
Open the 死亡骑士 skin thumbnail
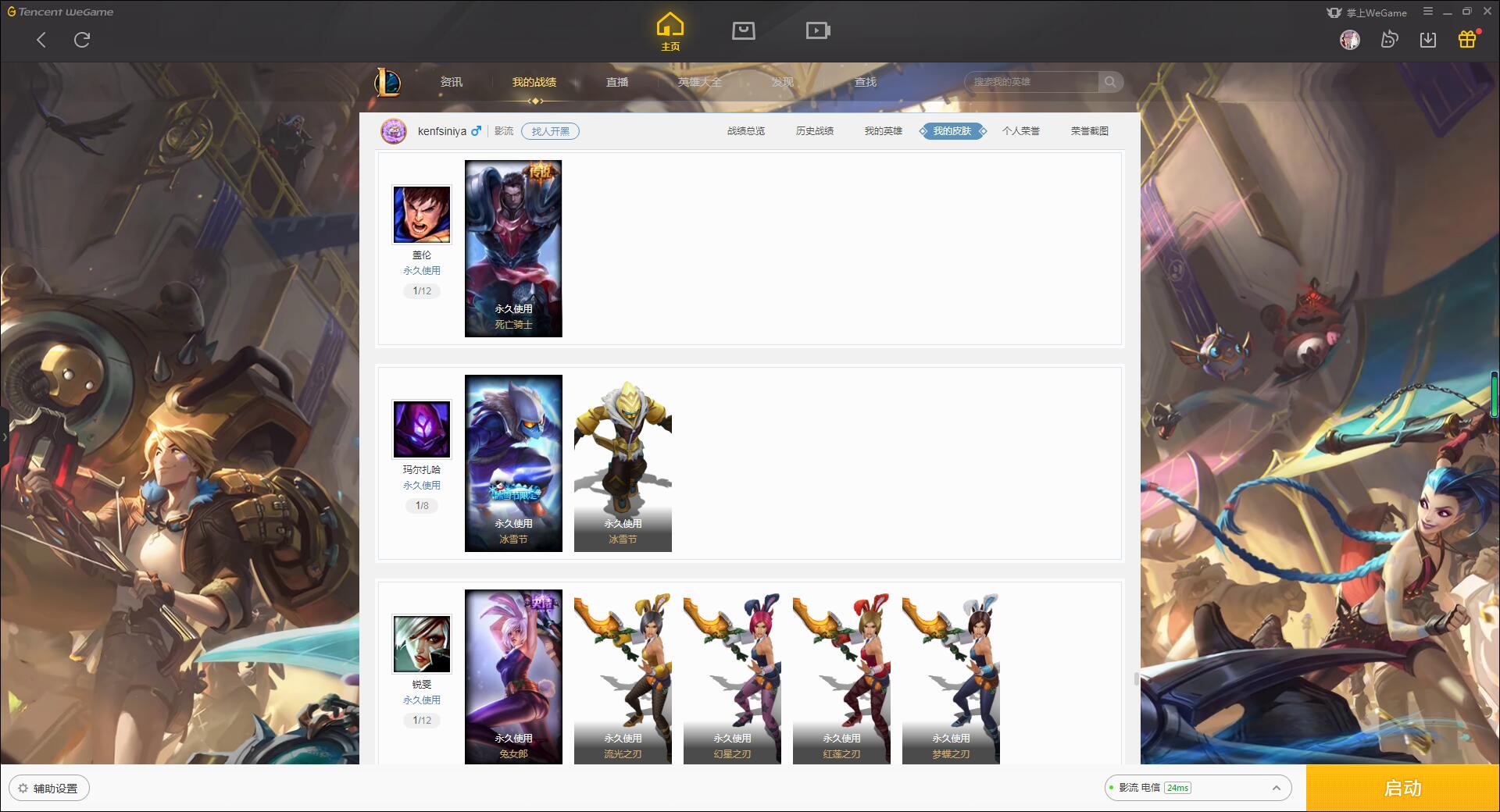[513, 248]
